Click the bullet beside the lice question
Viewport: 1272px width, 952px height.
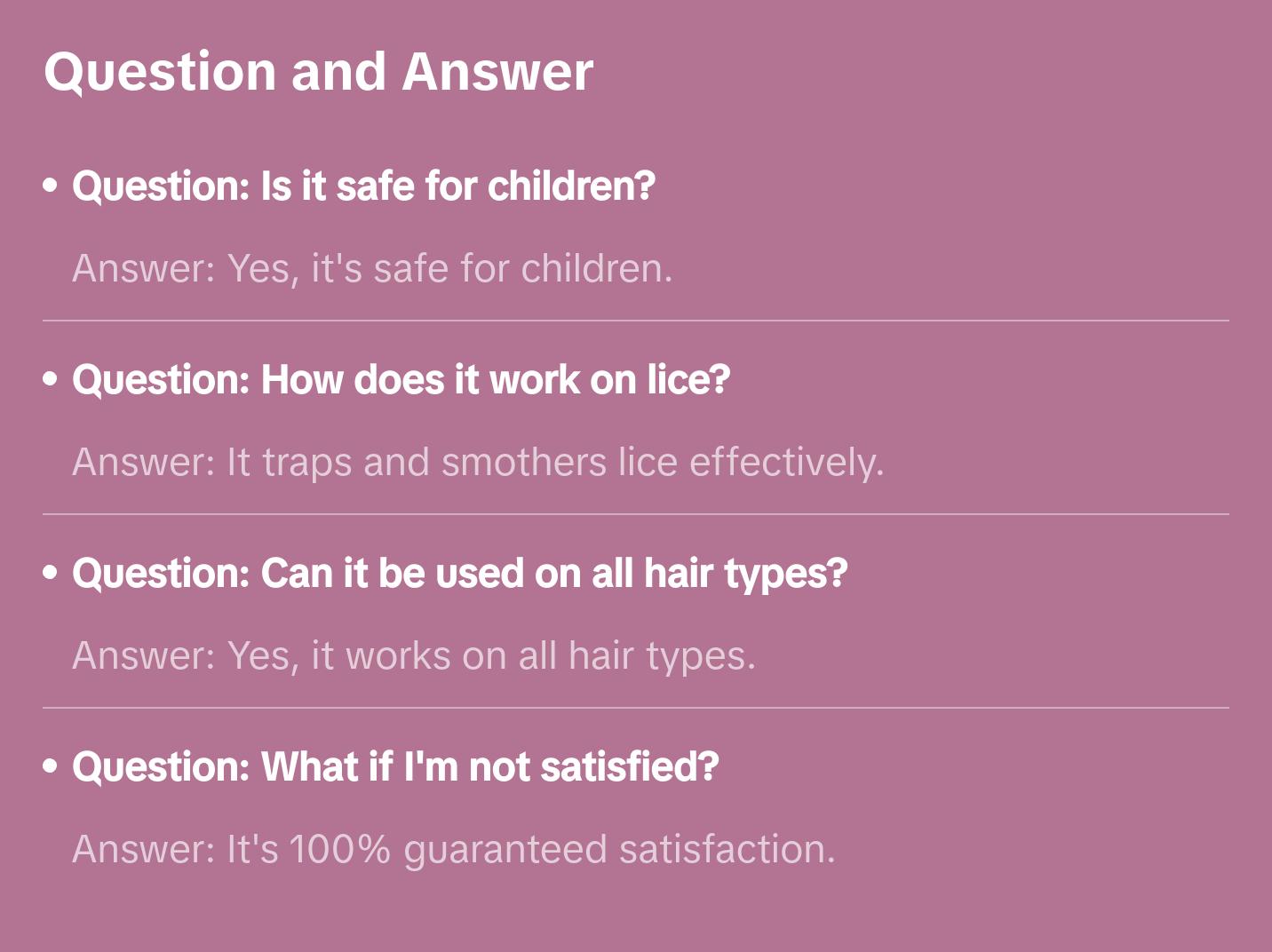tap(51, 379)
